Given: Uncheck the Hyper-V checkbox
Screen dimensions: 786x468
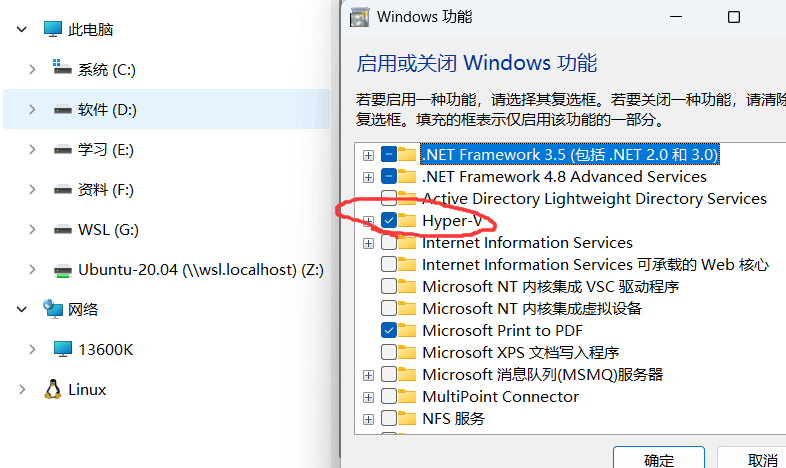Looking at the screenshot, I should (389, 220).
